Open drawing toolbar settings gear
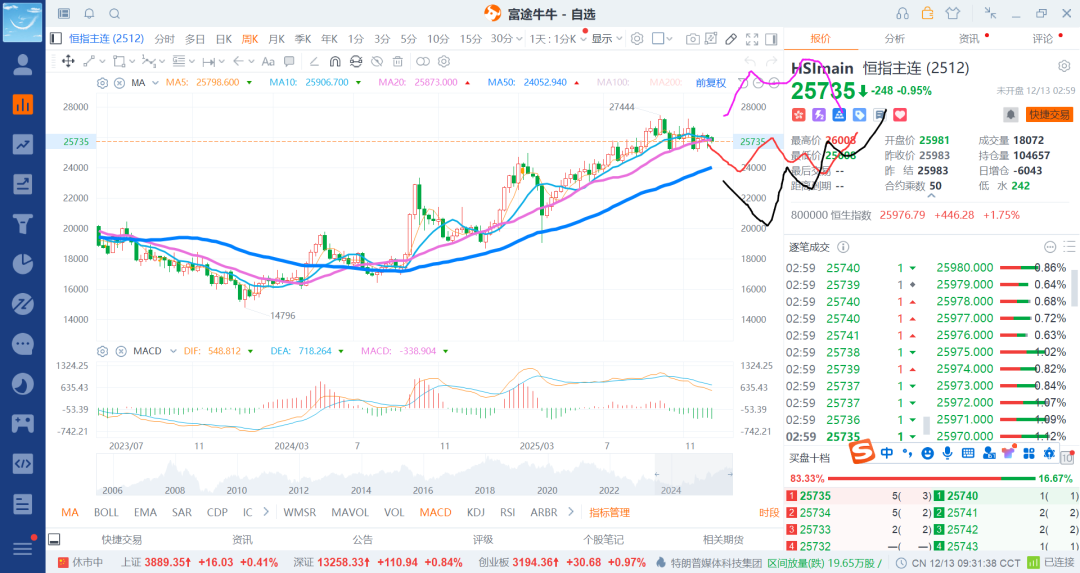Viewport: 1080px width, 573px height. click(444, 61)
